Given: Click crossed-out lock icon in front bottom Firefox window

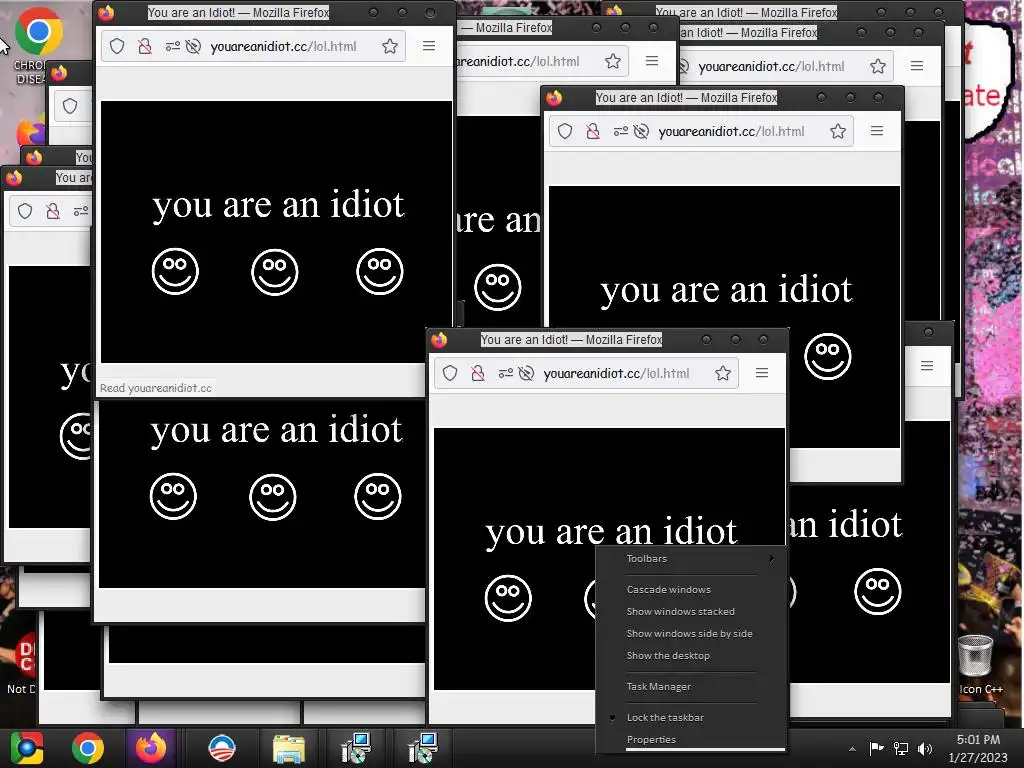Looking at the screenshot, I should [478, 374].
